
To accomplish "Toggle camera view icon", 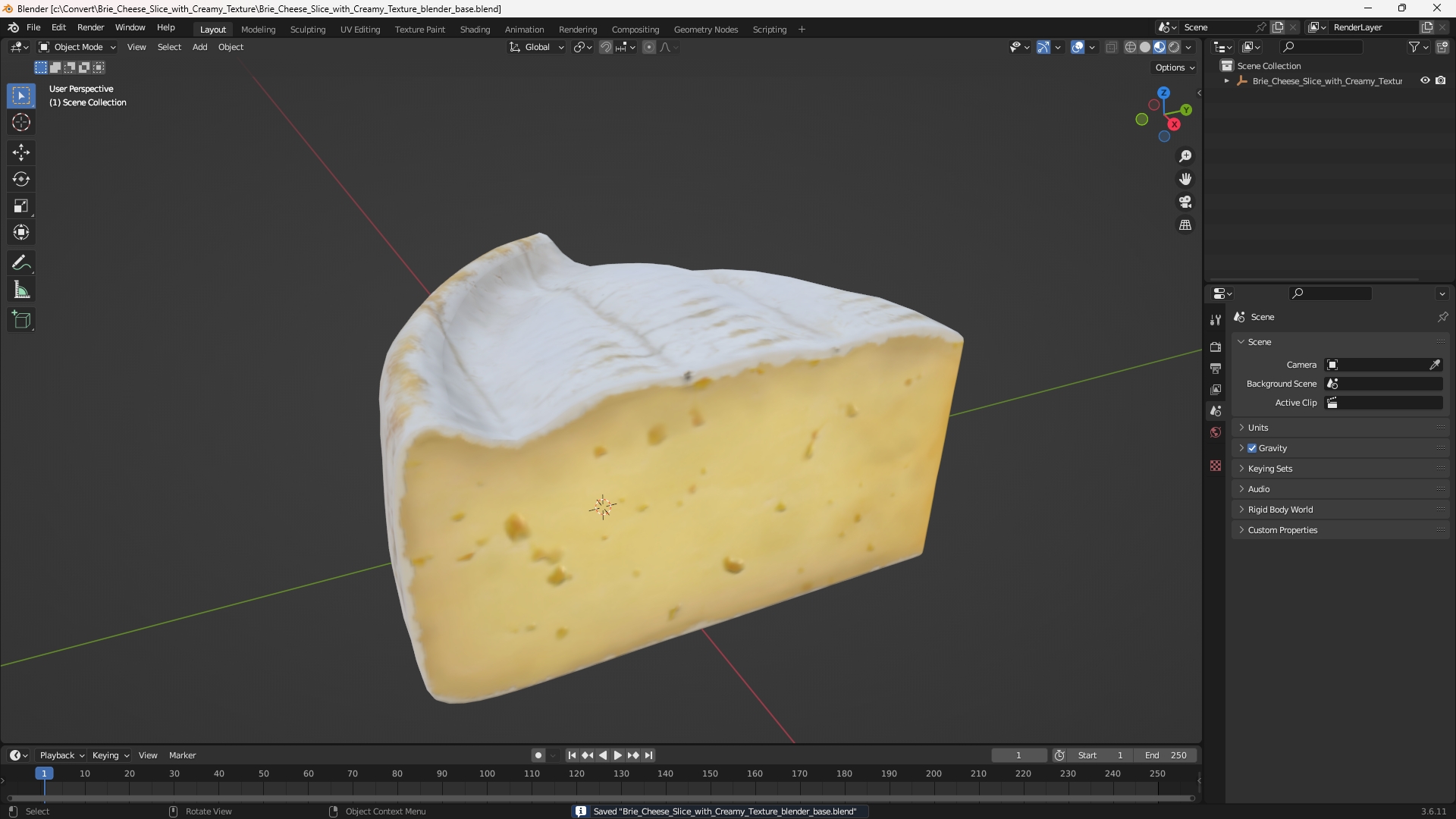I will (1185, 202).
